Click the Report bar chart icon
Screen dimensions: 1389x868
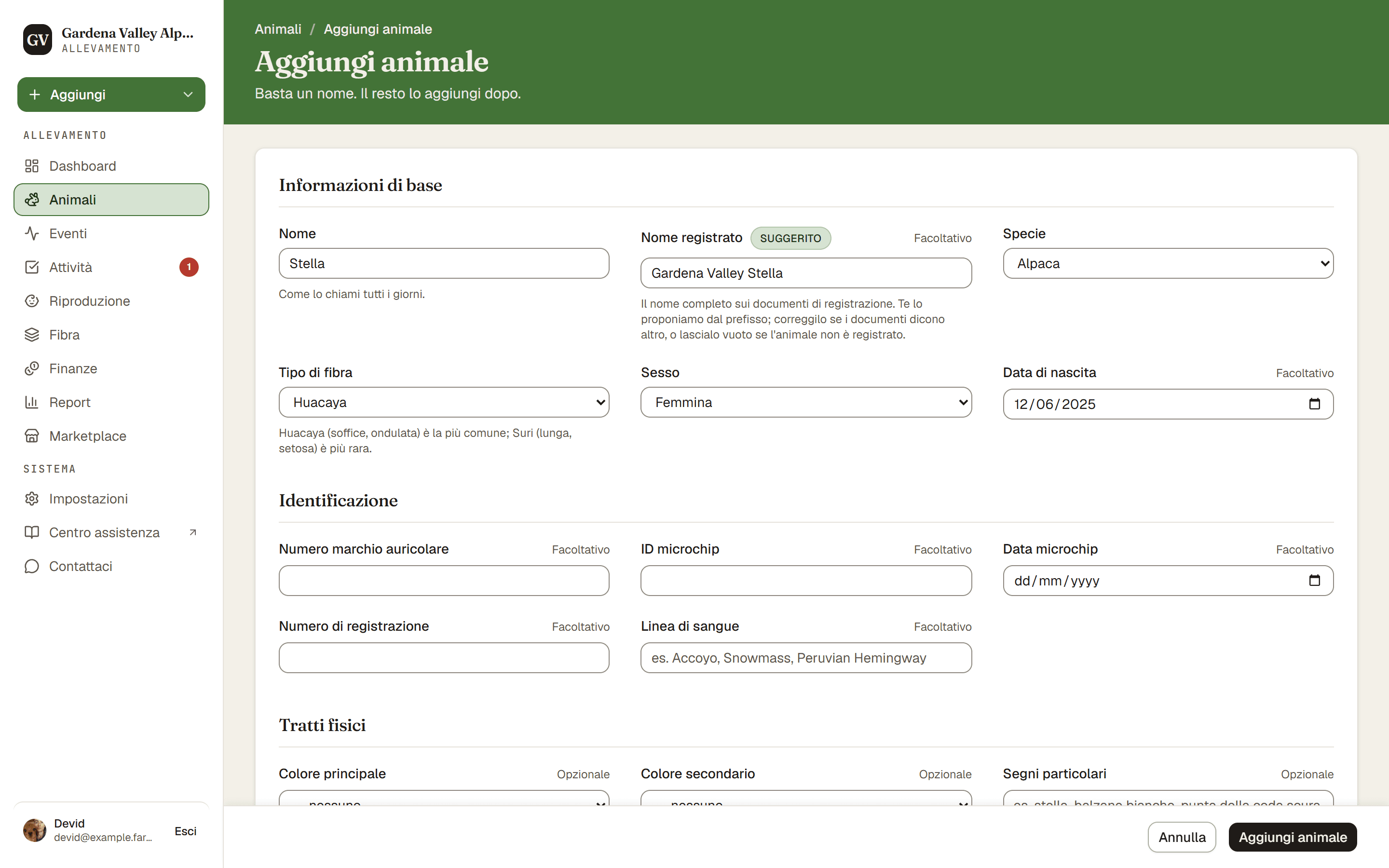(31, 403)
